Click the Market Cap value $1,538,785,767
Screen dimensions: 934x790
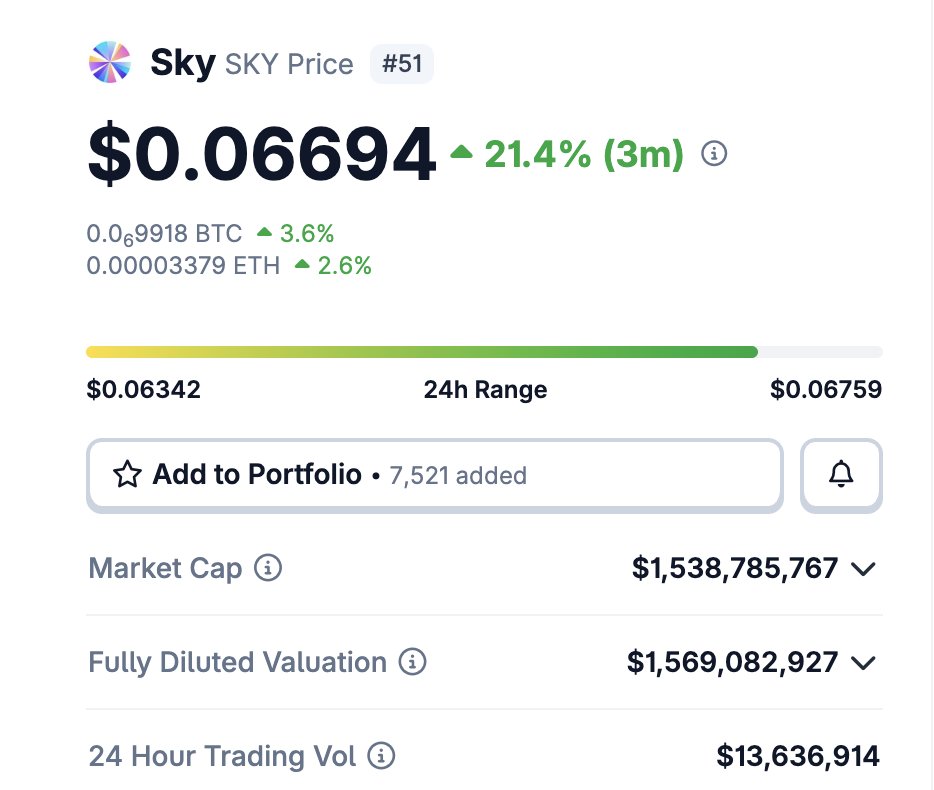(x=735, y=569)
